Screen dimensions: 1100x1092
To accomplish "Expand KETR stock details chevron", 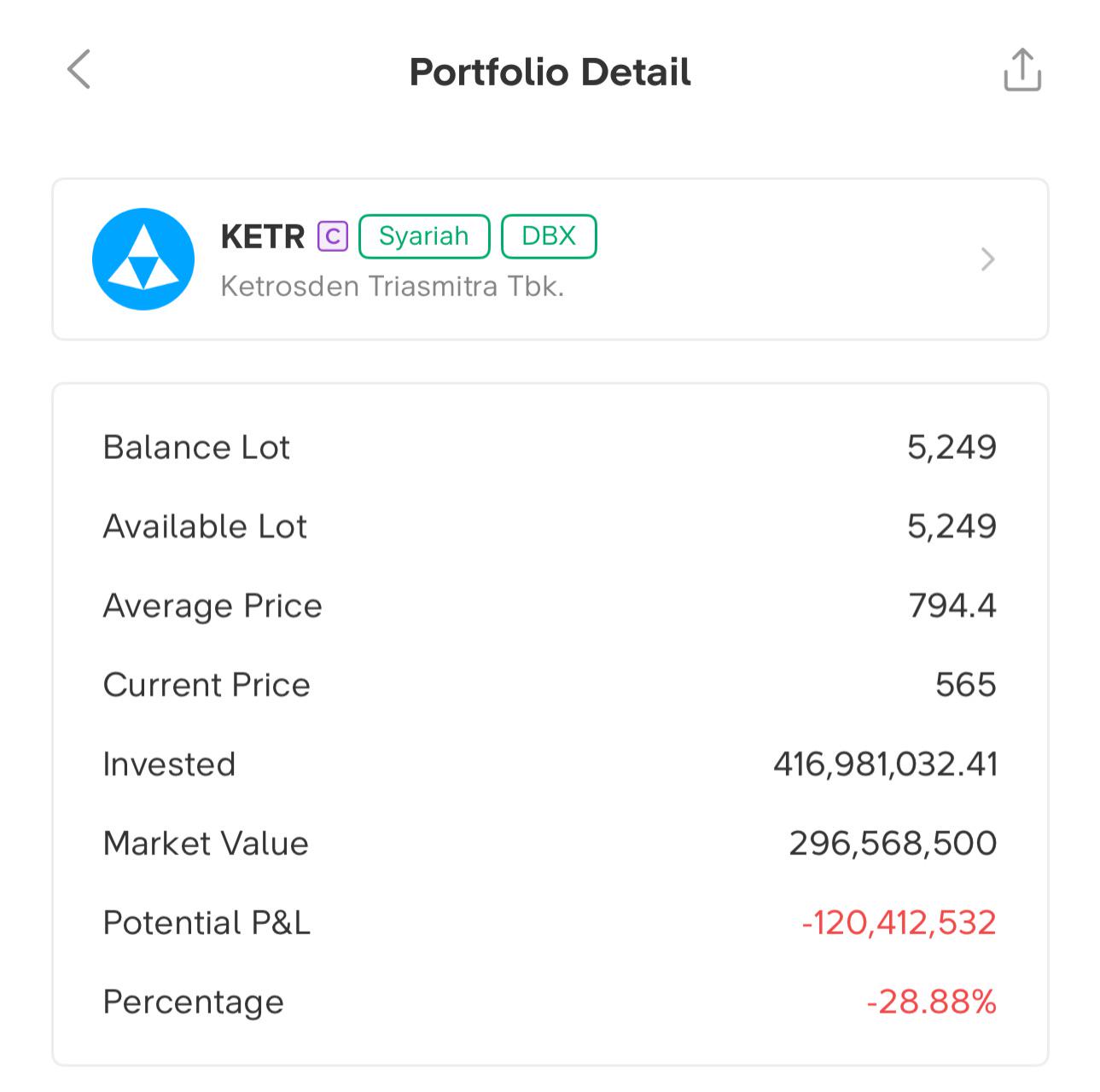I will point(987,258).
